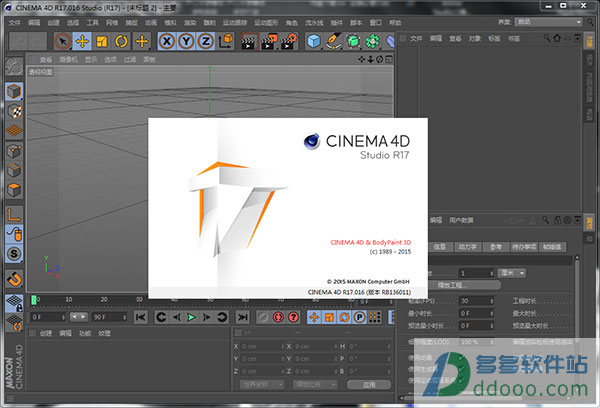The width and height of the screenshot is (600, 408).
Task: Toggle the world/object coordinate system icon
Action: (226, 41)
